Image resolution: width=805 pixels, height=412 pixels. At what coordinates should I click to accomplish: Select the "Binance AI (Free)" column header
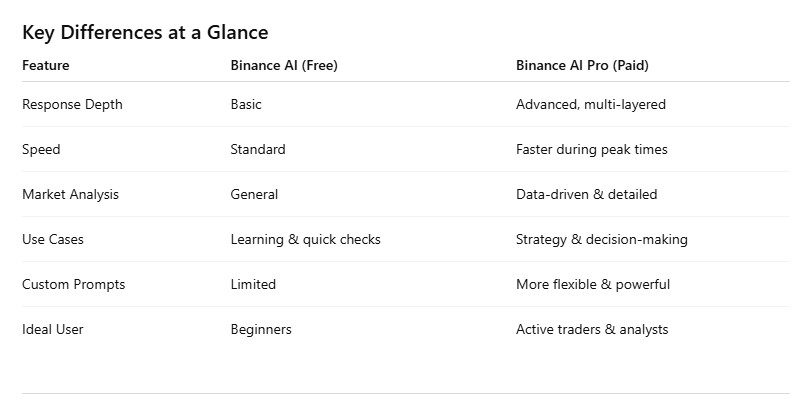[280, 66]
